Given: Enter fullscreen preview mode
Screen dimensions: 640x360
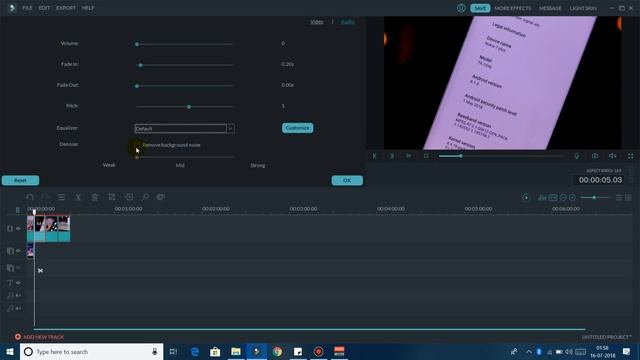Looking at the screenshot, I should [631, 156].
